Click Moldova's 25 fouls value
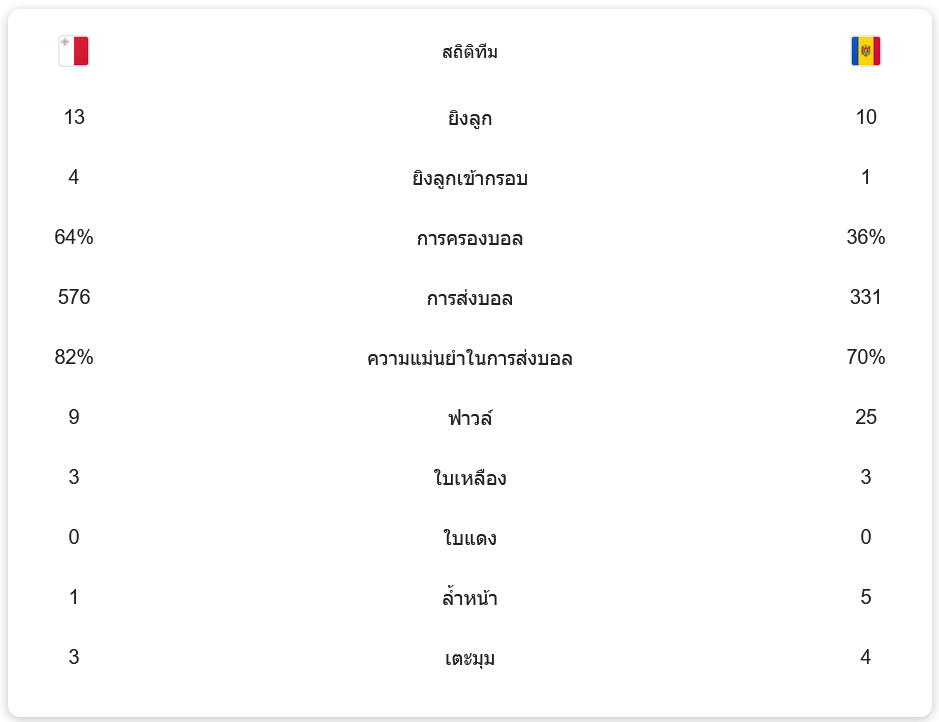The image size is (939, 722). point(865,417)
